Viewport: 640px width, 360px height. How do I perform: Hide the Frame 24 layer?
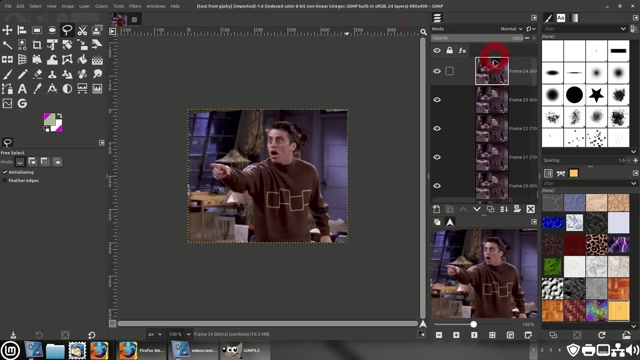click(437, 71)
